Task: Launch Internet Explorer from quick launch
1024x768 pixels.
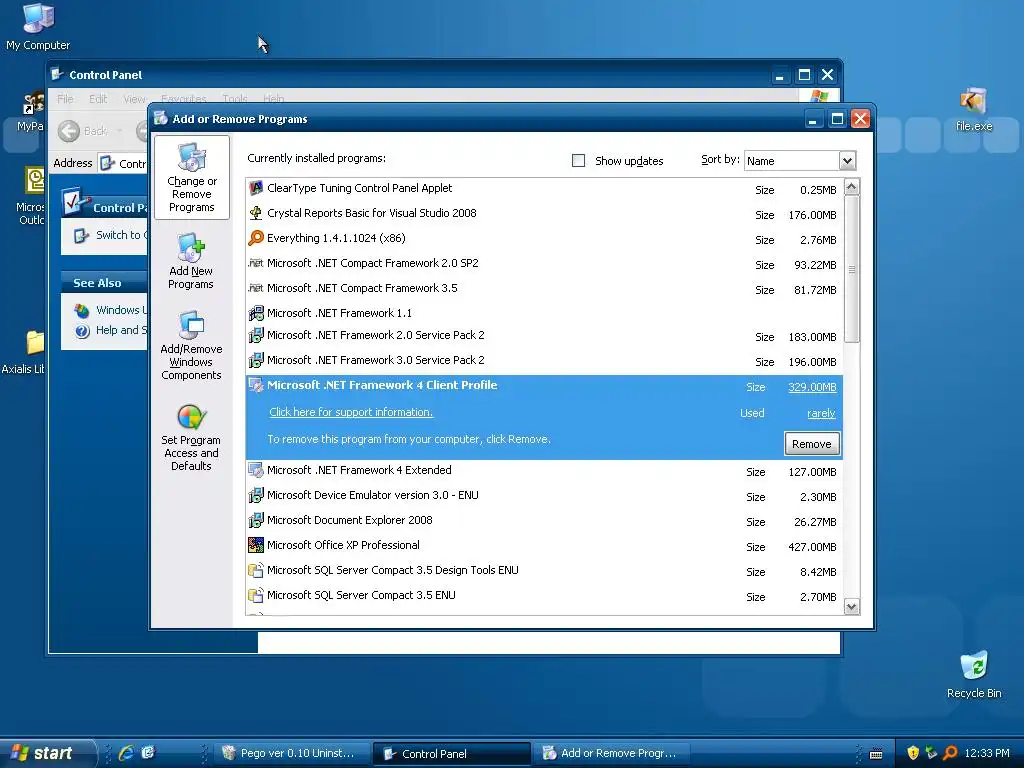Action: [126, 753]
